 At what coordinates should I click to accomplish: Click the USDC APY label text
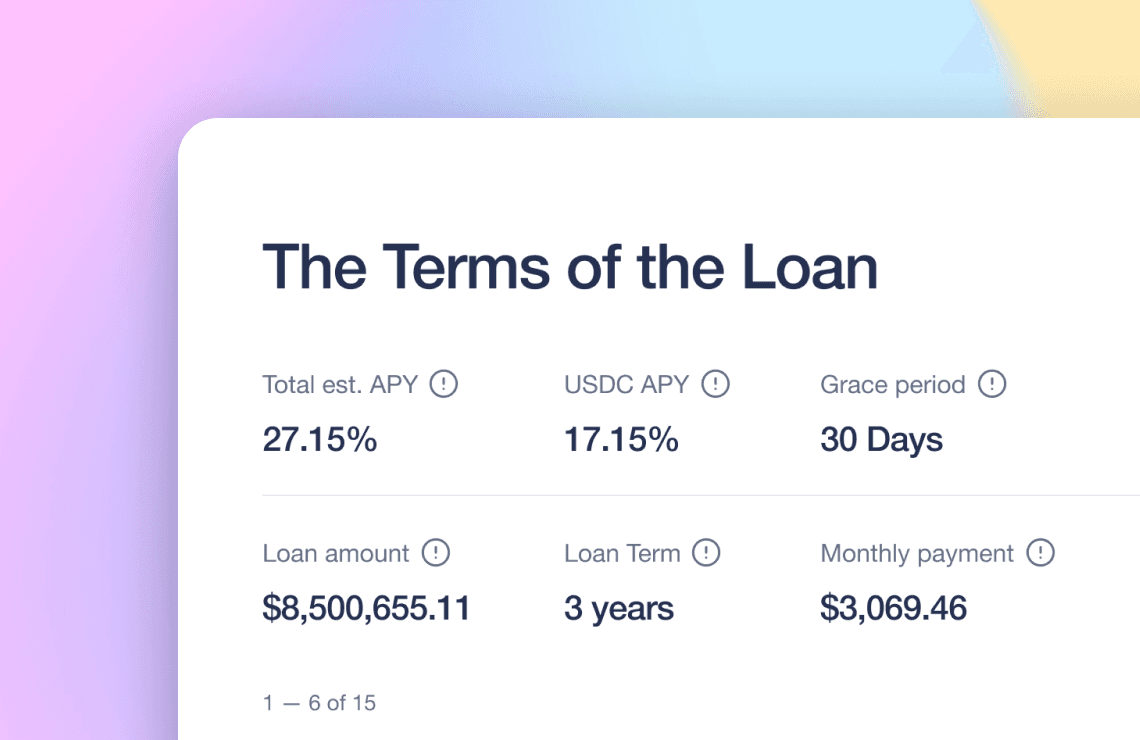(627, 385)
